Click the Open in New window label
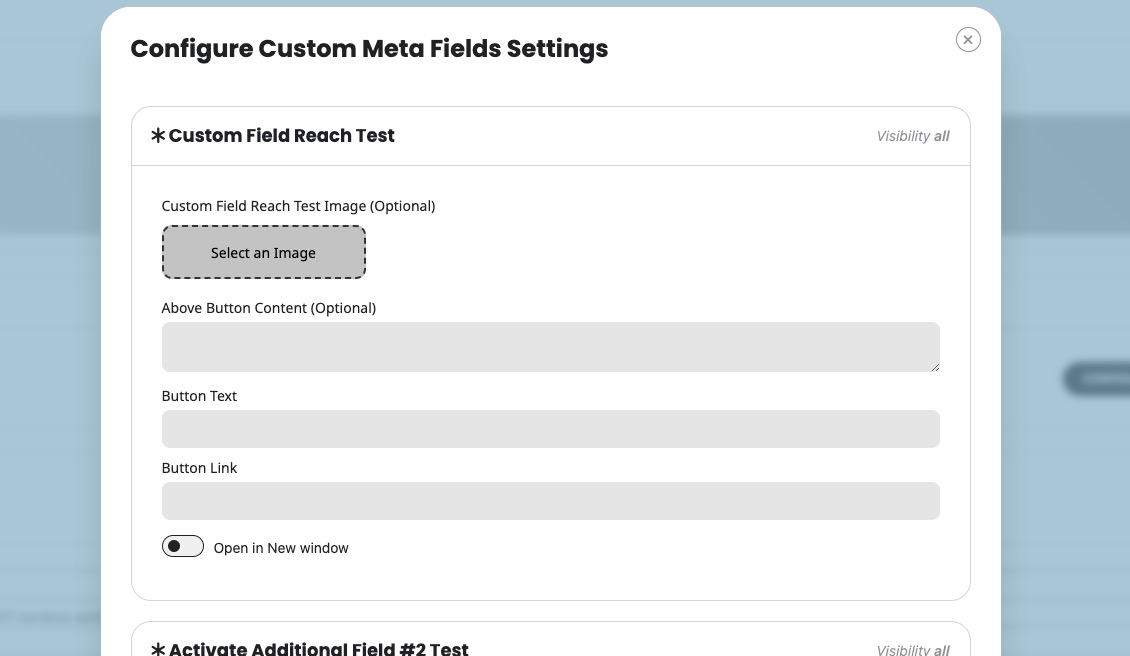This screenshot has width=1130, height=656. [x=281, y=548]
